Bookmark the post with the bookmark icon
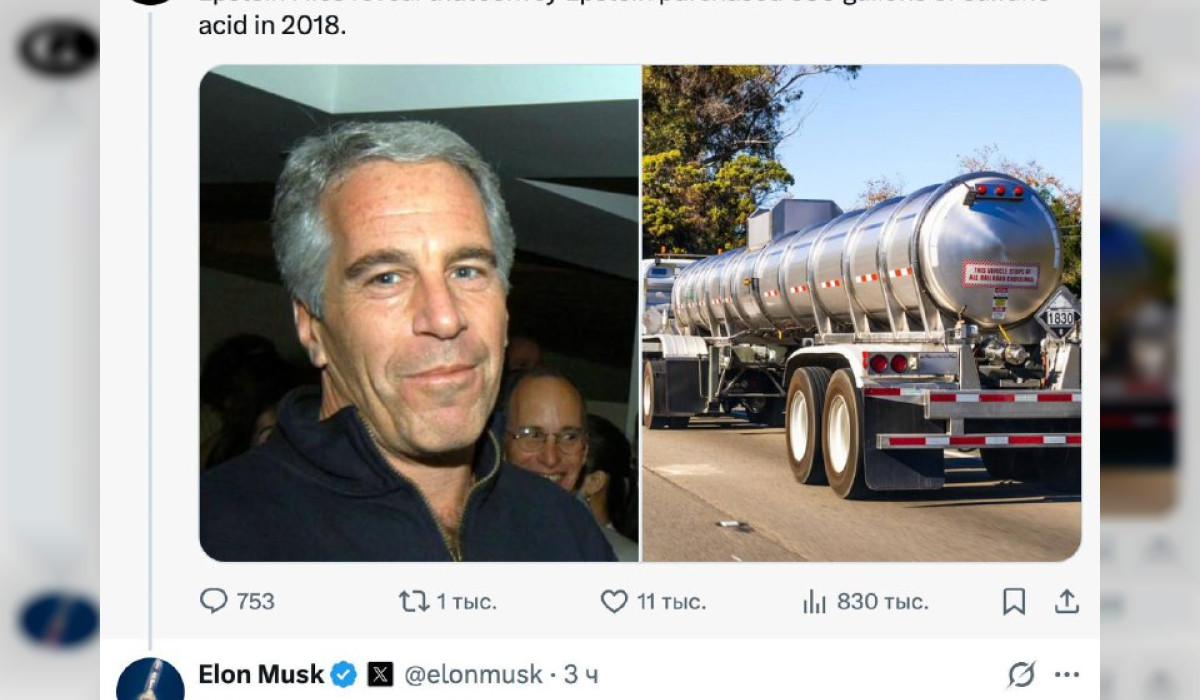The height and width of the screenshot is (700, 1200). pyautogui.click(x=1013, y=601)
